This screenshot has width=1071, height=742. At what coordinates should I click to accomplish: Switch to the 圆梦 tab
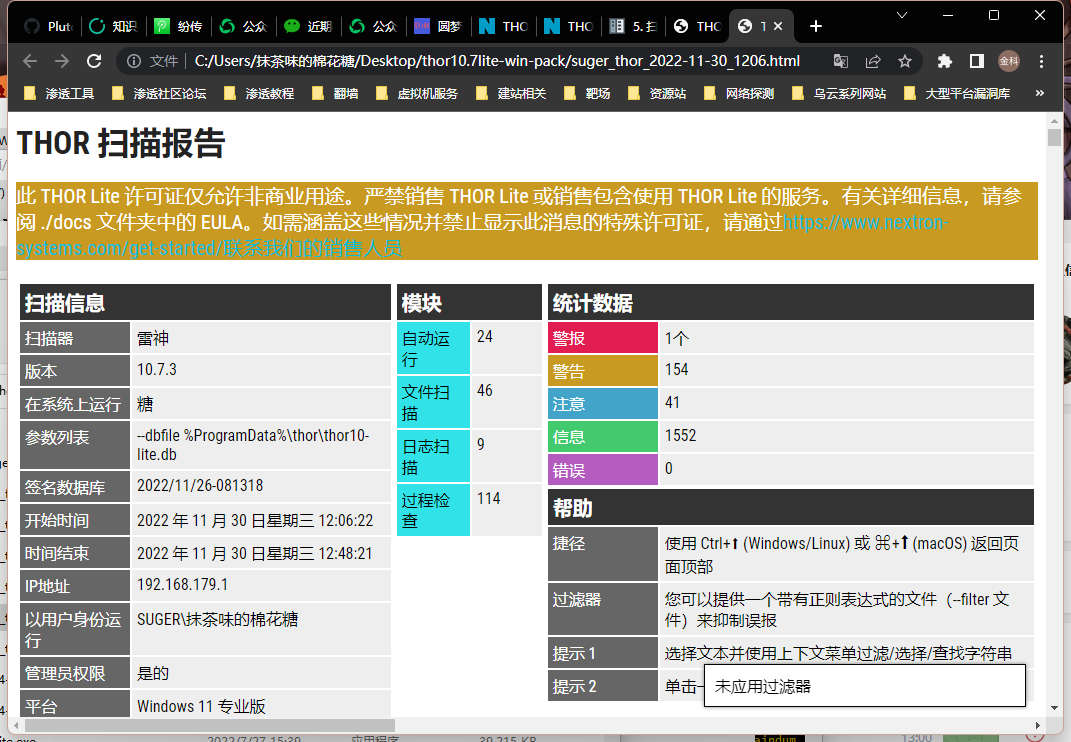439,26
